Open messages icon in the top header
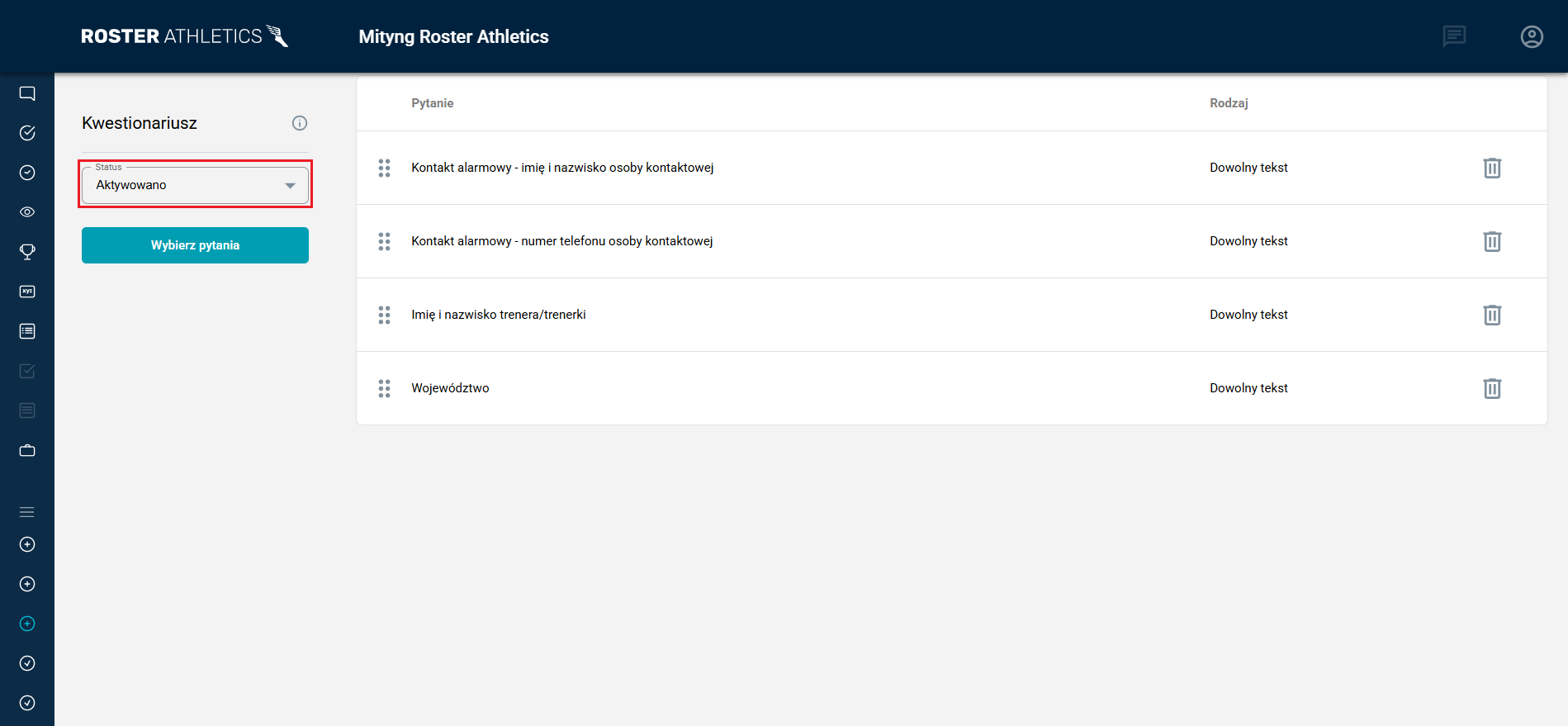The height and width of the screenshot is (726, 1568). click(1454, 36)
